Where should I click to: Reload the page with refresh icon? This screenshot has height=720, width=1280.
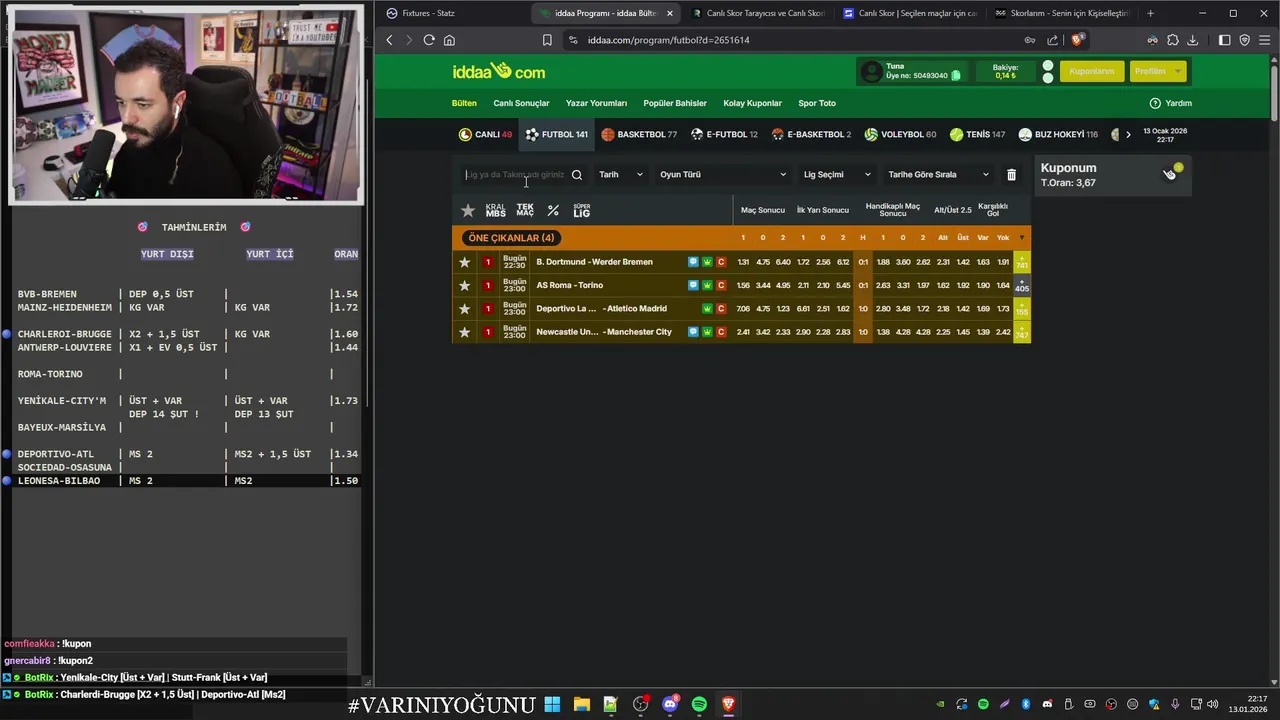pyautogui.click(x=429, y=40)
